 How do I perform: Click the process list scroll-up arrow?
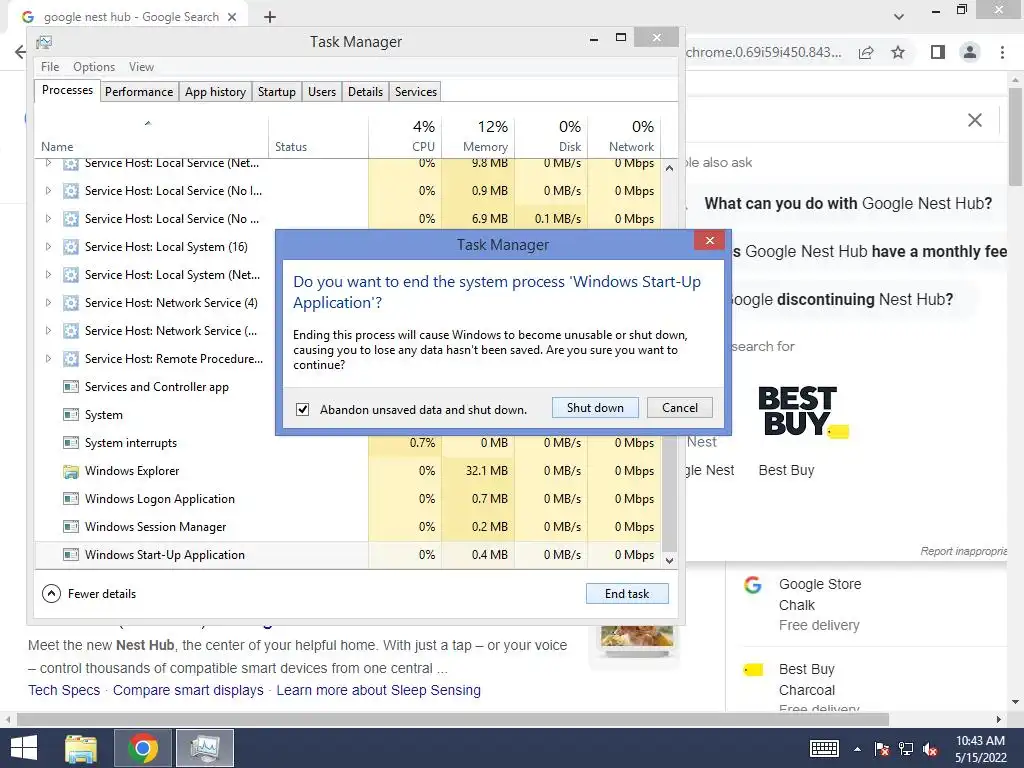(669, 168)
